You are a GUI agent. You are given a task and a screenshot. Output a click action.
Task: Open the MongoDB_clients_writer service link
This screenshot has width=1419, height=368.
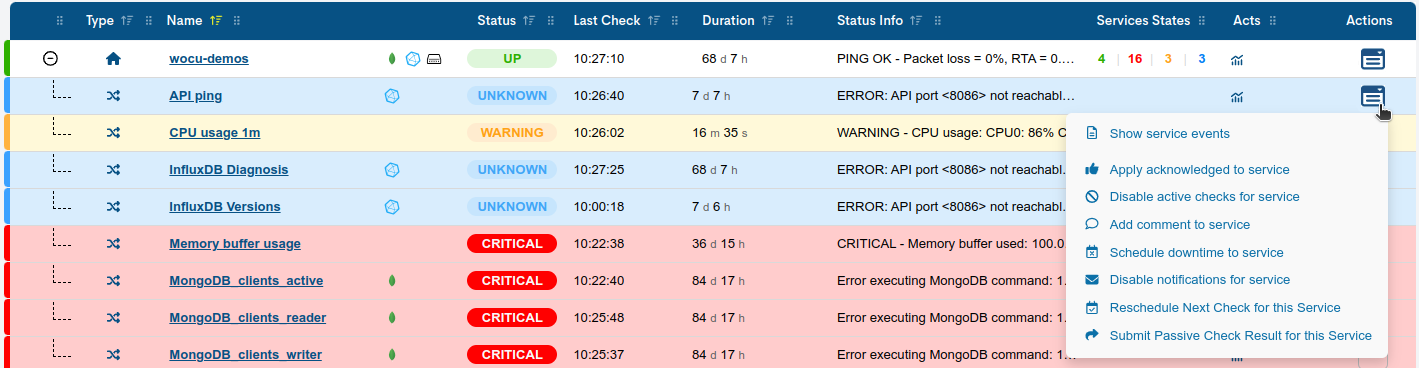(x=246, y=355)
